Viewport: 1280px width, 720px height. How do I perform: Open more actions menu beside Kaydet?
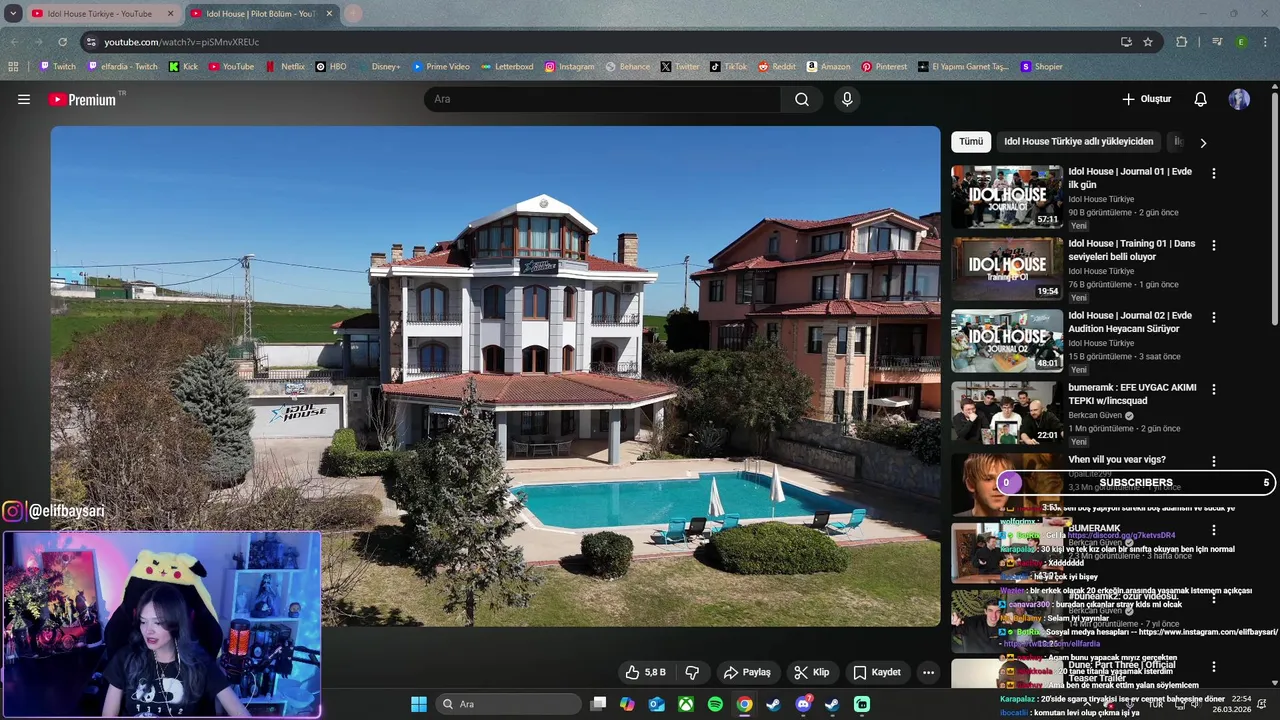click(928, 672)
